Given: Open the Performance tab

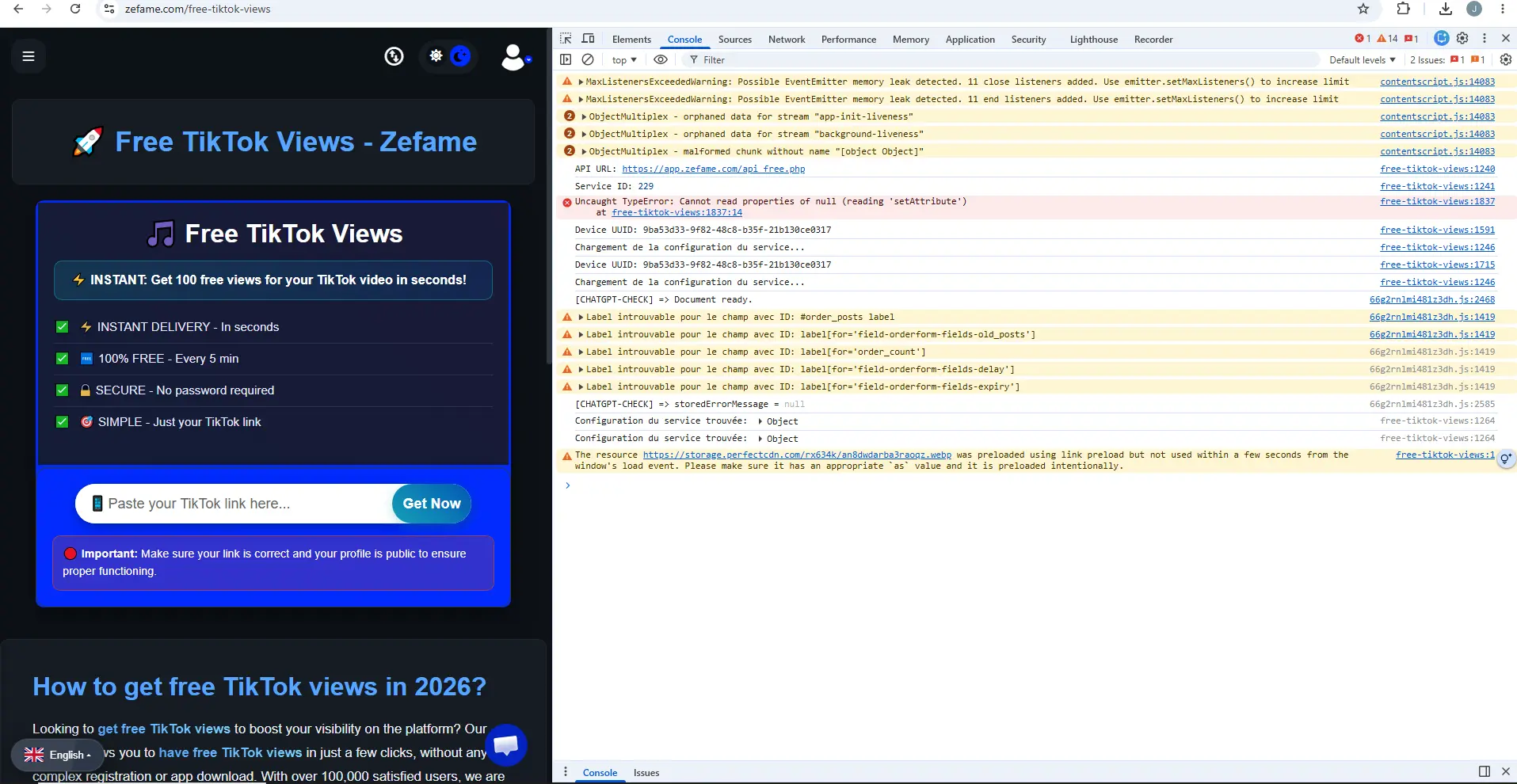Looking at the screenshot, I should tap(848, 40).
